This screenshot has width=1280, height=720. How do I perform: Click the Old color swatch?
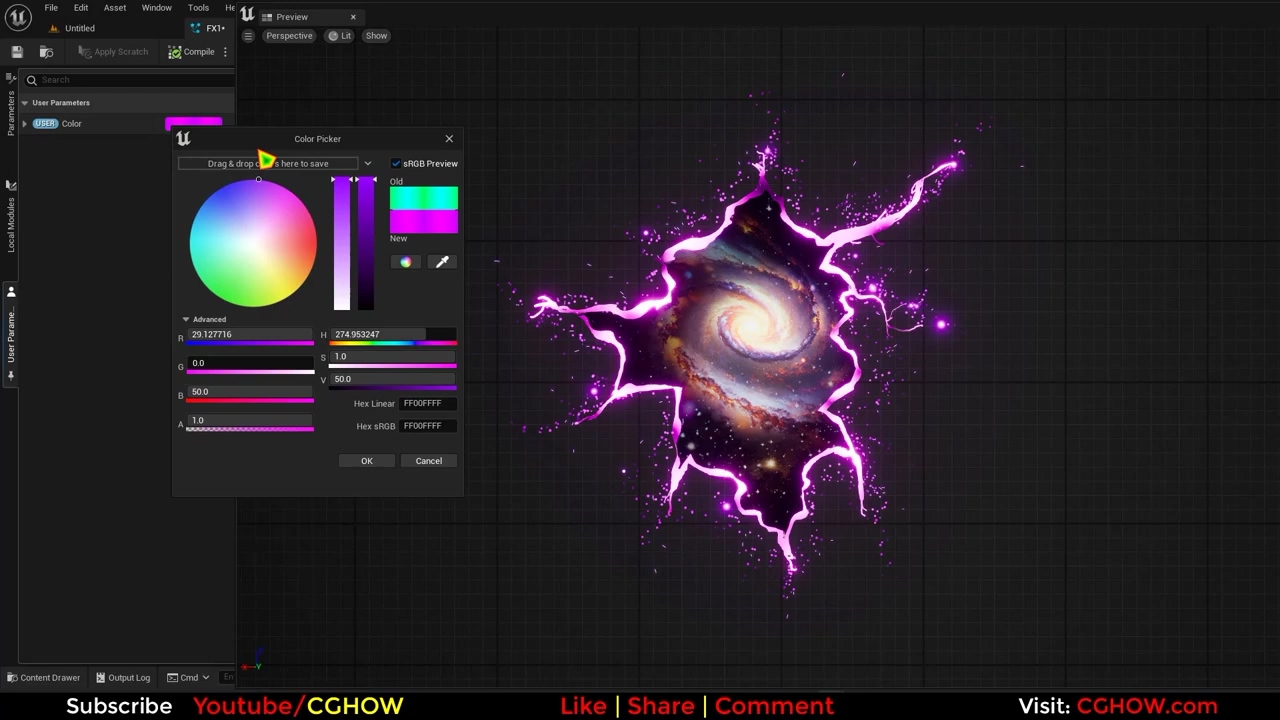(x=424, y=198)
